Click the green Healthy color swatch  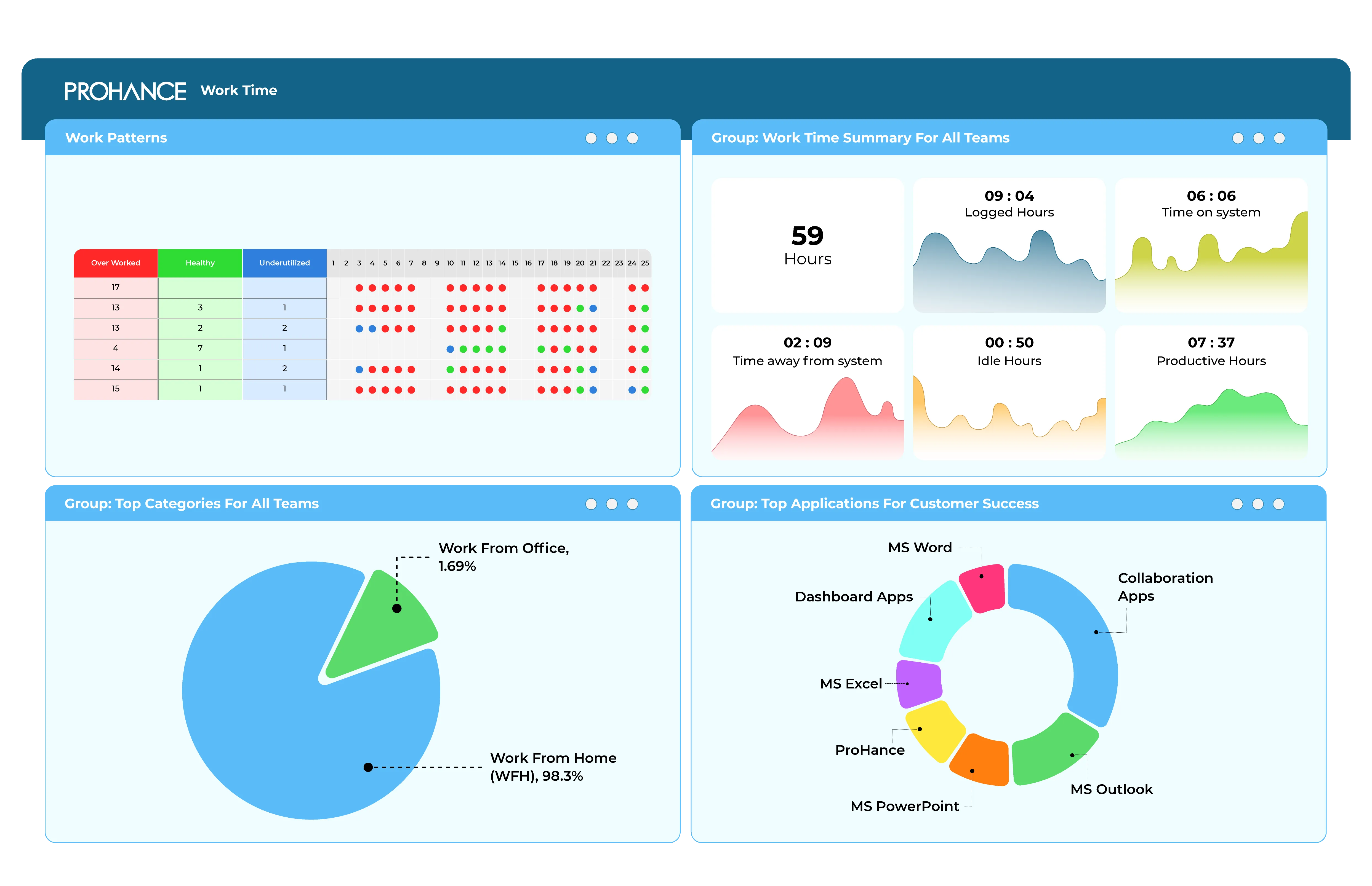click(x=200, y=263)
